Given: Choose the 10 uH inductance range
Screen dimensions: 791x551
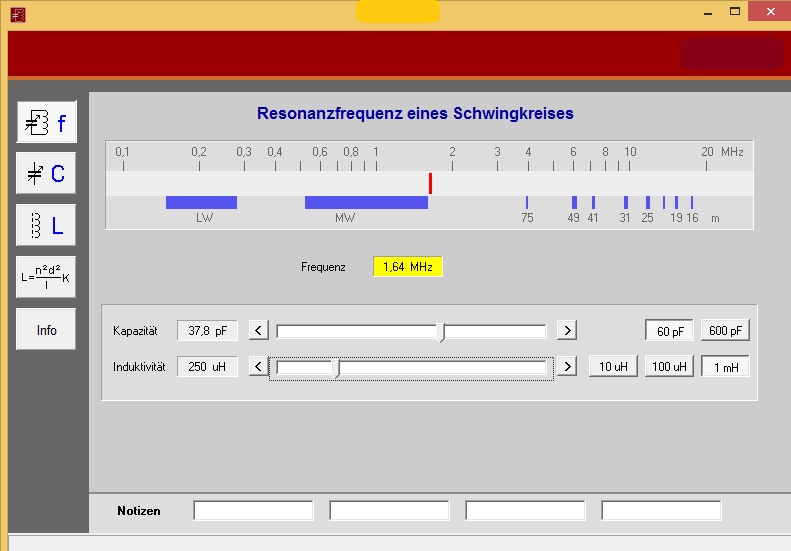Looking at the screenshot, I should [613, 367].
